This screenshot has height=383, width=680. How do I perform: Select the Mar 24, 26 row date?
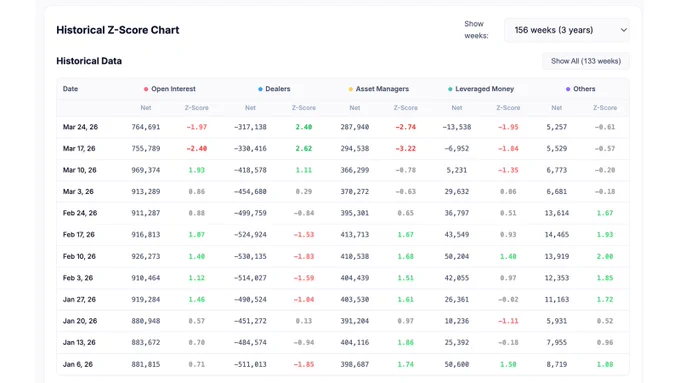tap(80, 127)
